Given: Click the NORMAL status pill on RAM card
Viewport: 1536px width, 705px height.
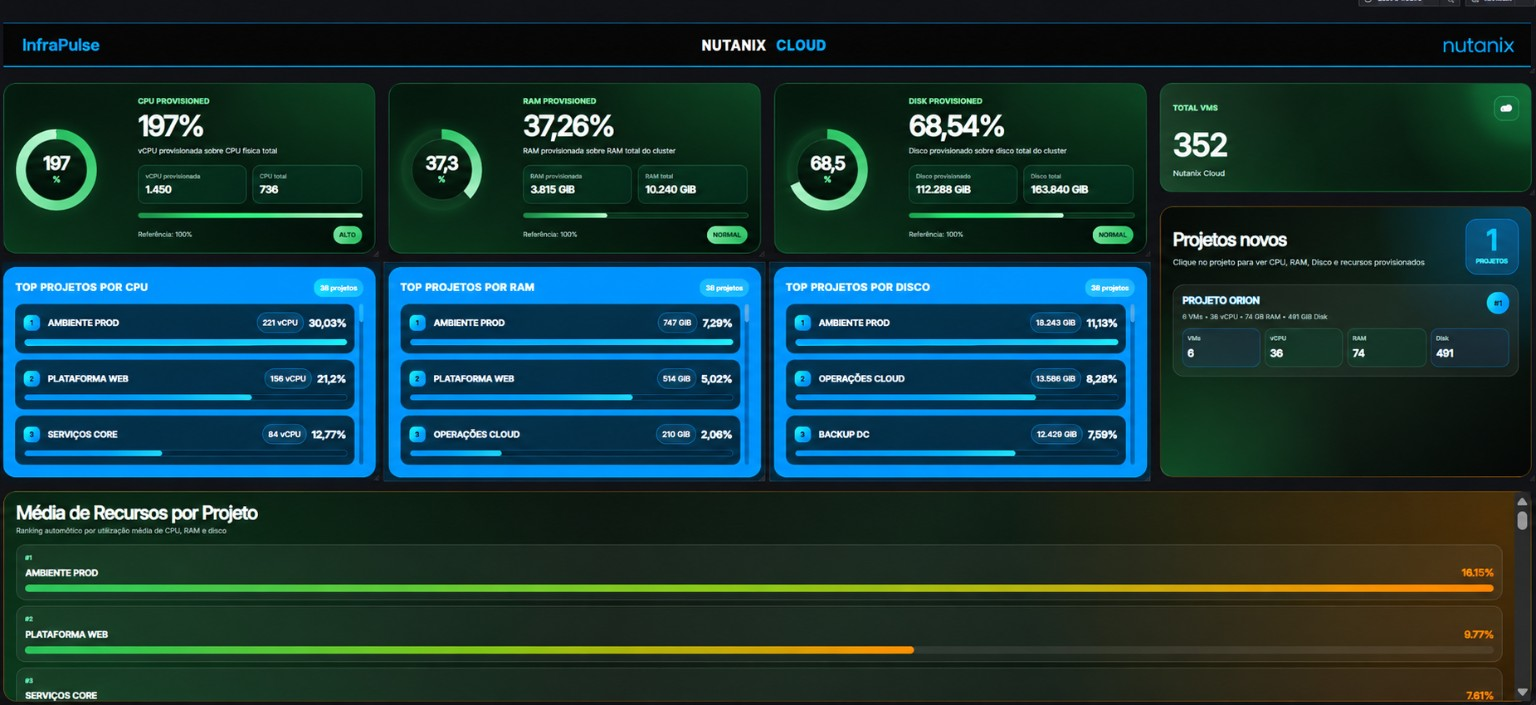Looking at the screenshot, I should point(727,235).
